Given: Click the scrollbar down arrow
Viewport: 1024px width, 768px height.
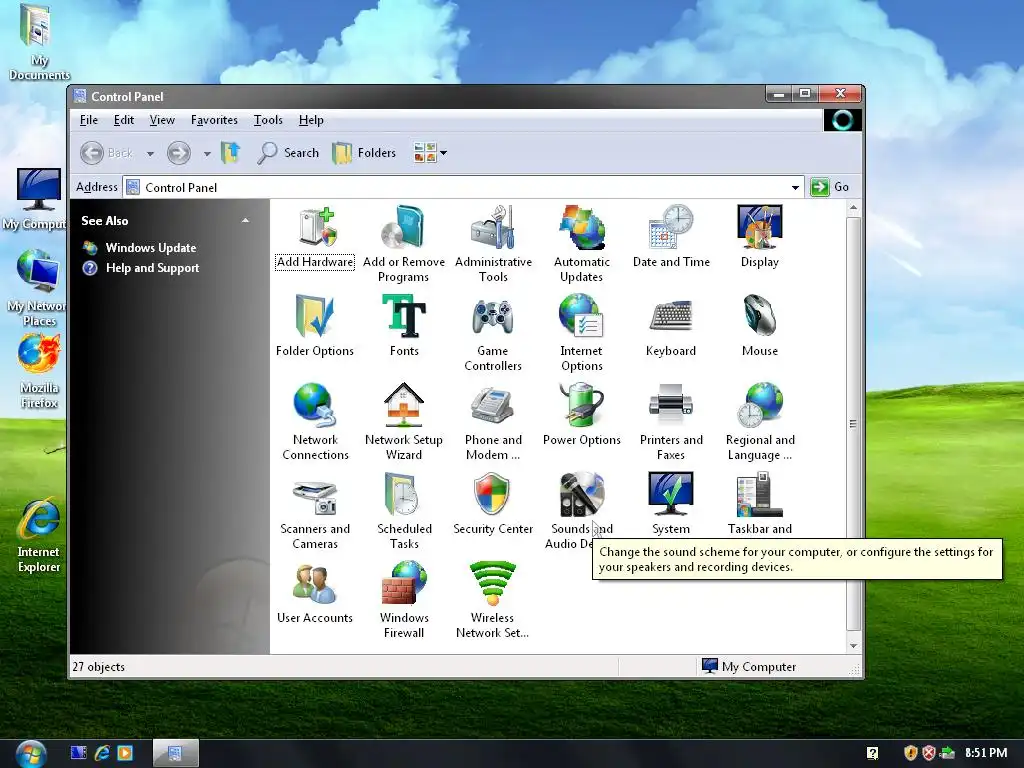Looking at the screenshot, I should (x=853, y=645).
